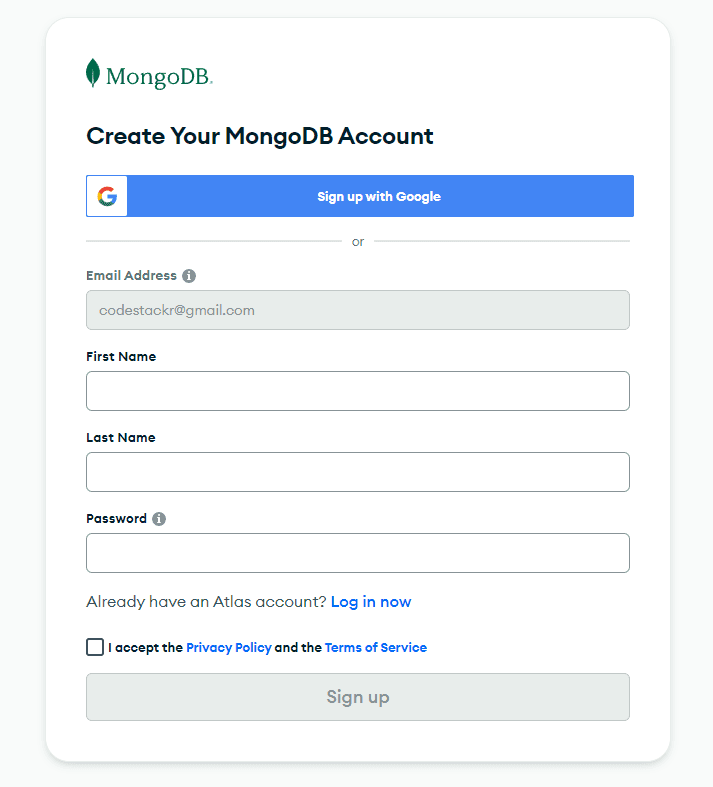The width and height of the screenshot is (713, 787).
Task: Open the Privacy Policy link
Action: (x=229, y=648)
